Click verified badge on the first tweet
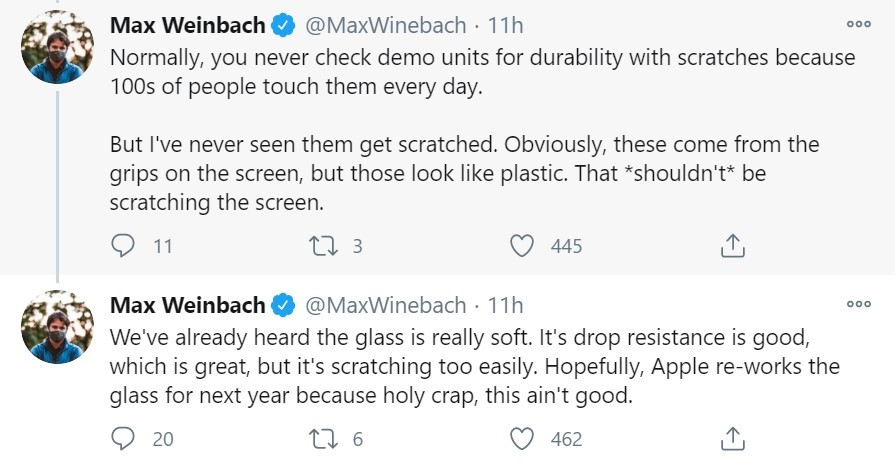 click(280, 25)
